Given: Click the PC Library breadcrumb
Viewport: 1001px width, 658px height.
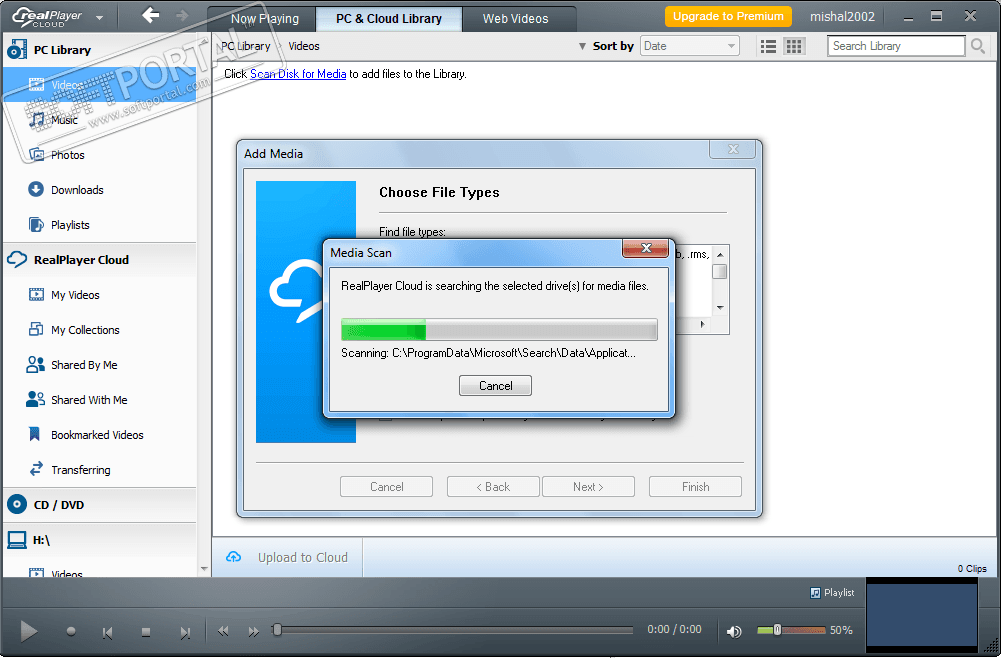Looking at the screenshot, I should tap(246, 46).
